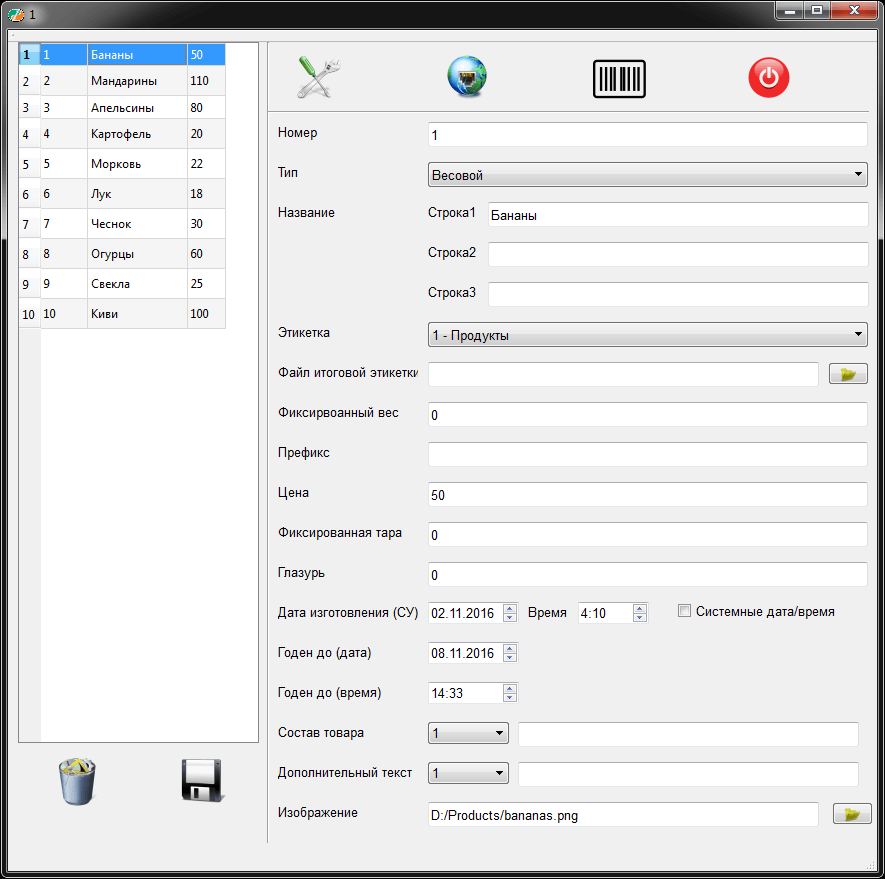This screenshot has width=885, height=879.
Task: Click into the Строка2 name field
Action: [x=678, y=254]
